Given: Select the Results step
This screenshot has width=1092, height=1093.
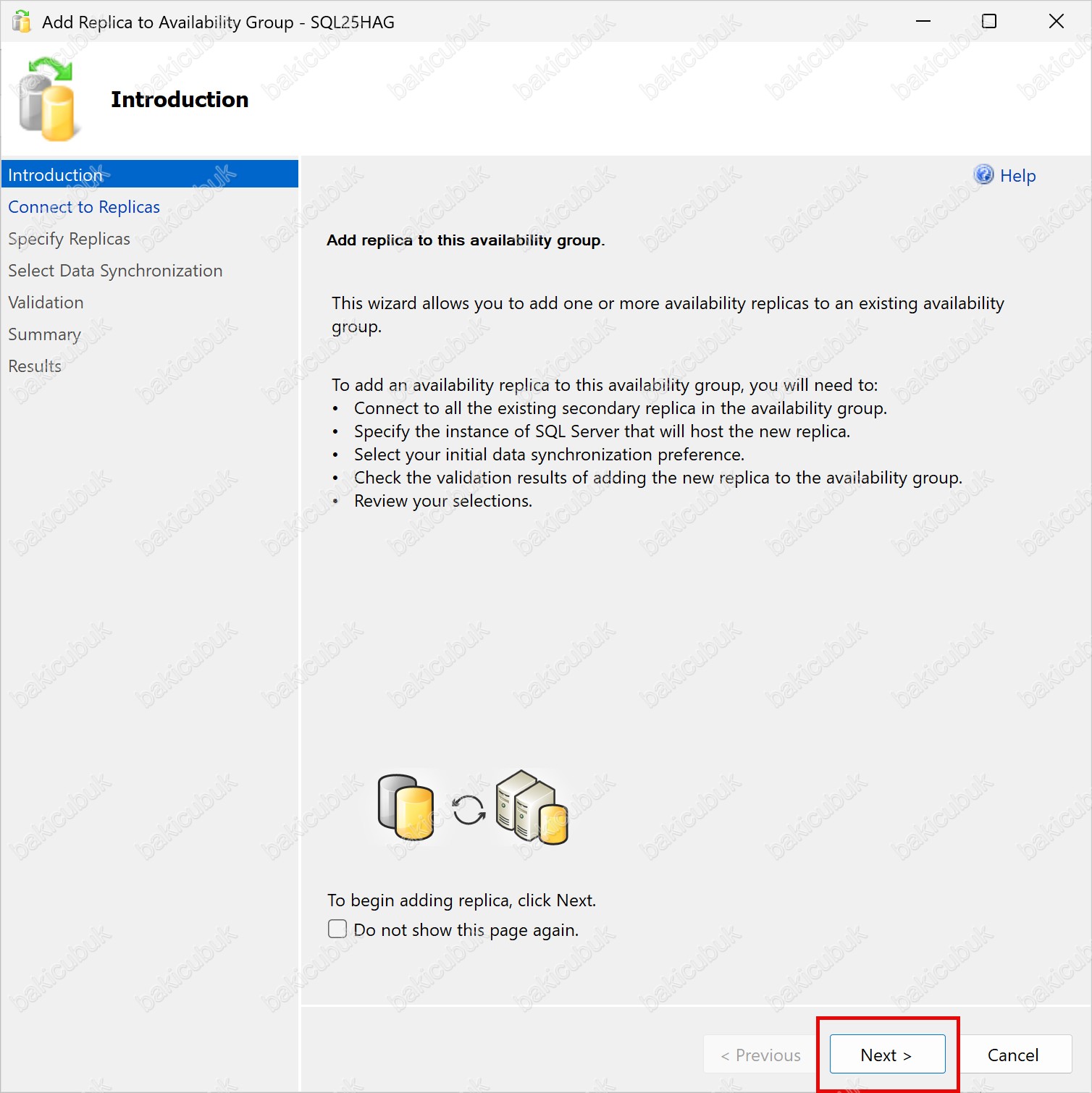Looking at the screenshot, I should pyautogui.click(x=35, y=366).
